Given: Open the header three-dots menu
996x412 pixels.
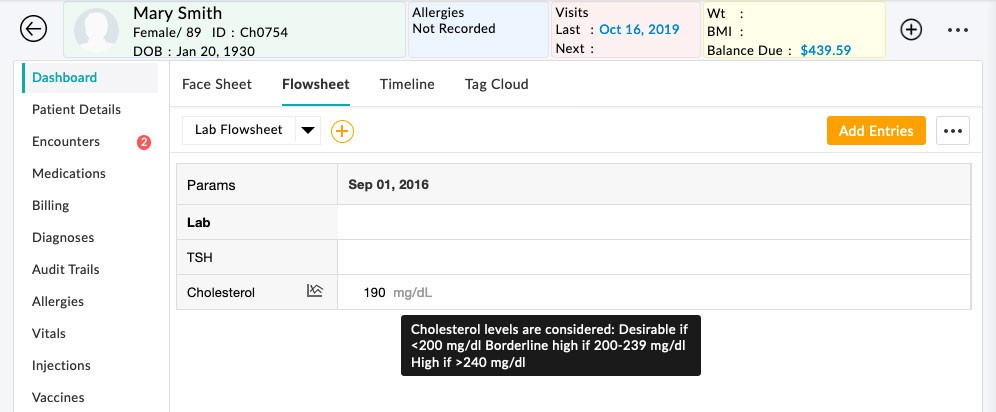Looking at the screenshot, I should click(958, 30).
